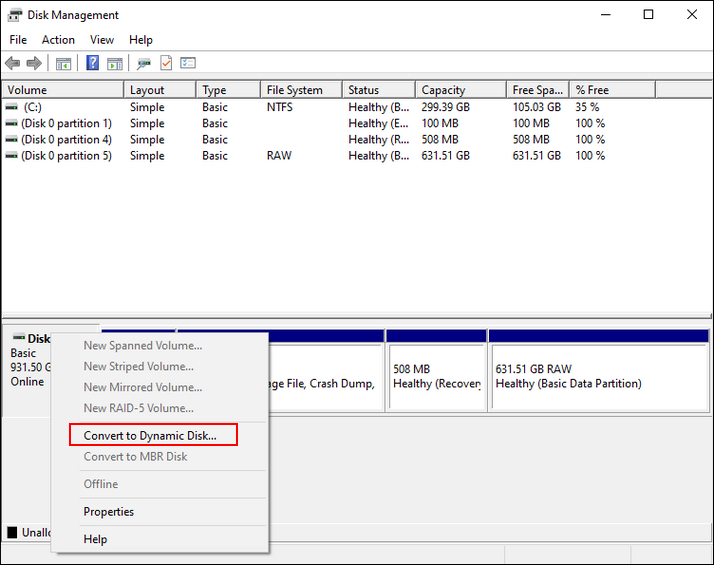Click greyed New Mirrored Volume... entry

click(143, 387)
